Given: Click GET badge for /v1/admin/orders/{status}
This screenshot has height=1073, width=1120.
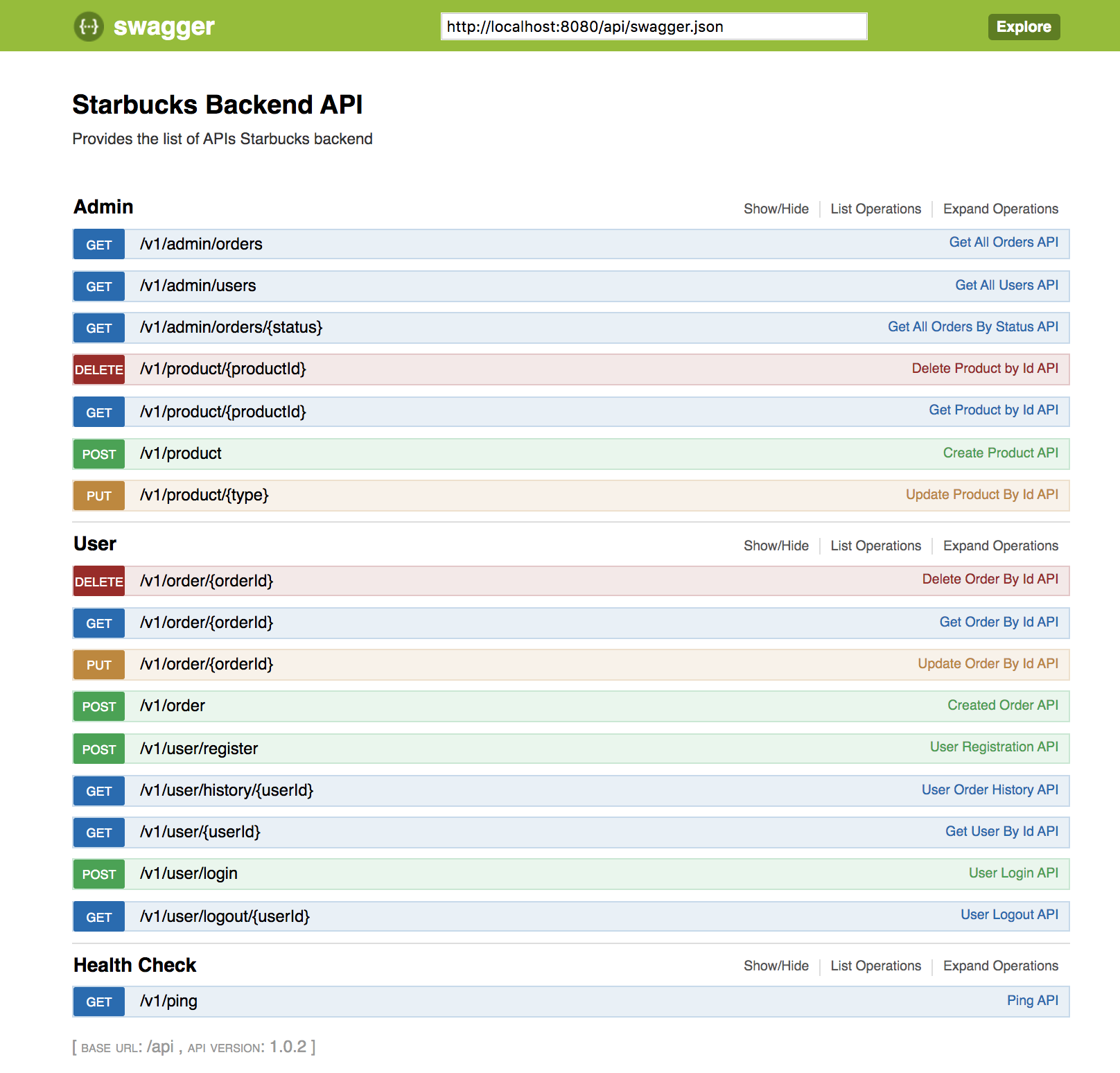Looking at the screenshot, I should pyautogui.click(x=99, y=328).
